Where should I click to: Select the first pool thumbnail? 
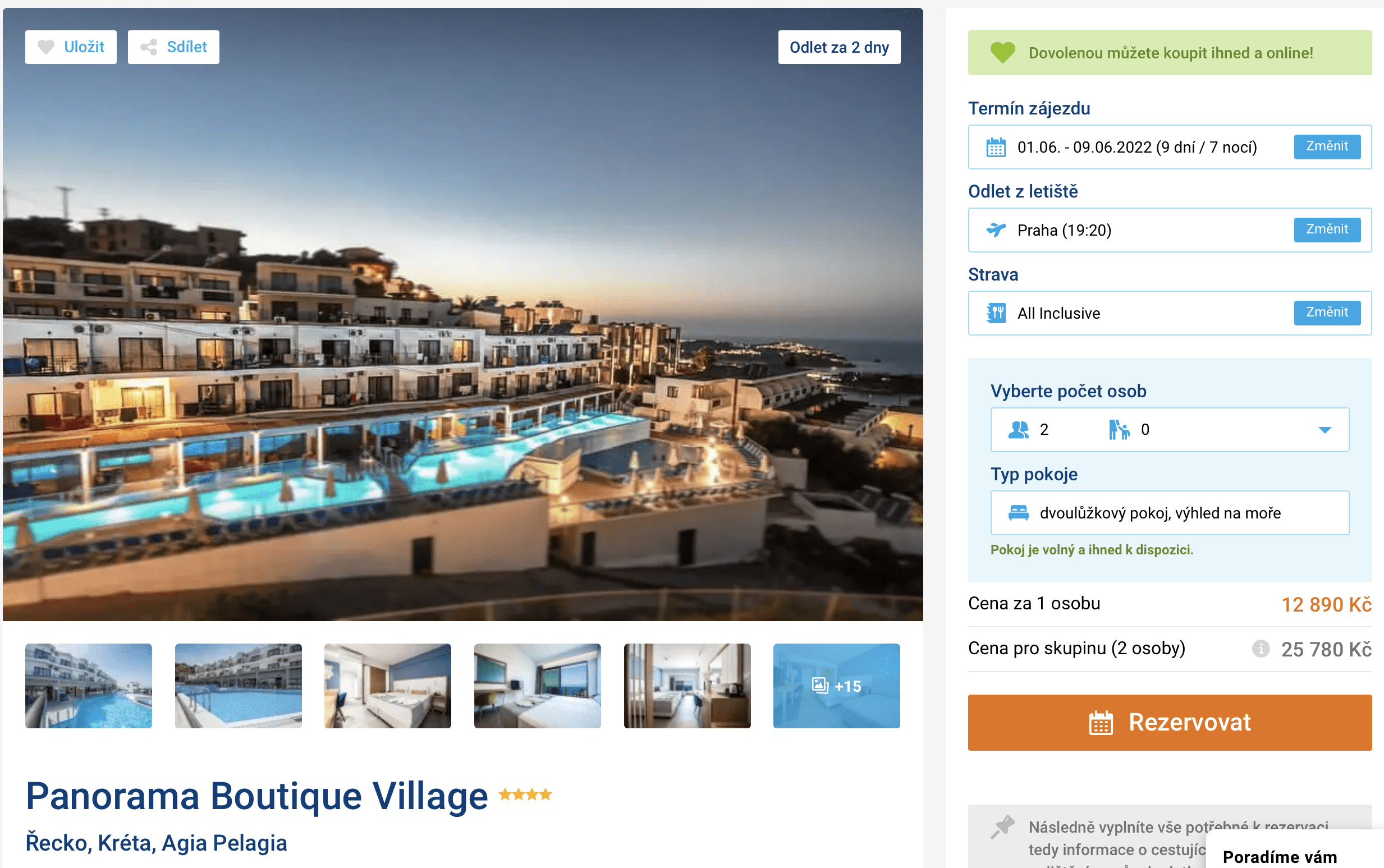pyautogui.click(x=89, y=686)
